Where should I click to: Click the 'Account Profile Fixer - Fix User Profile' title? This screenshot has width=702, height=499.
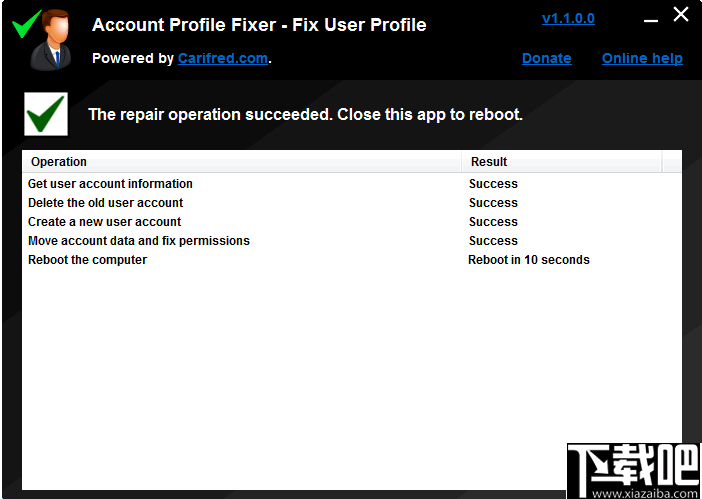pyautogui.click(x=259, y=25)
